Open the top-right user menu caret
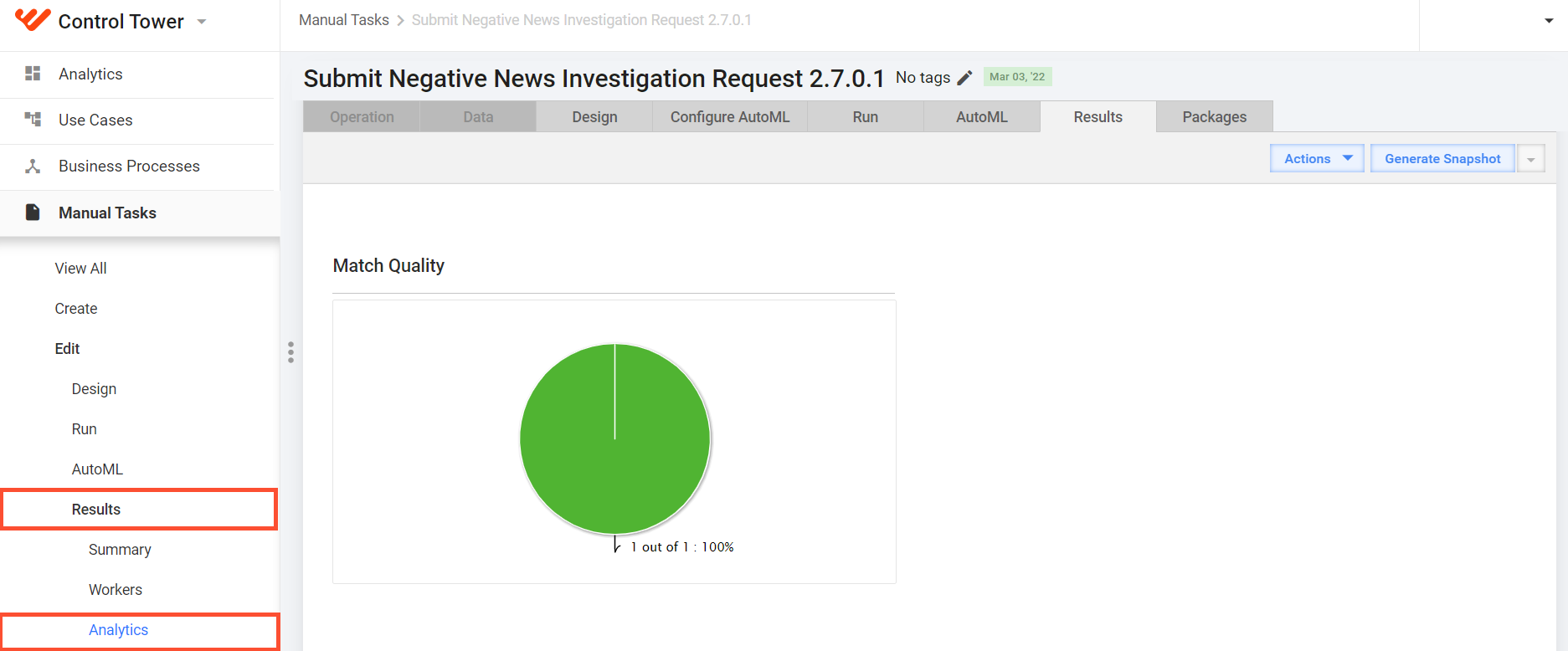The height and width of the screenshot is (651, 1568). [x=1549, y=21]
